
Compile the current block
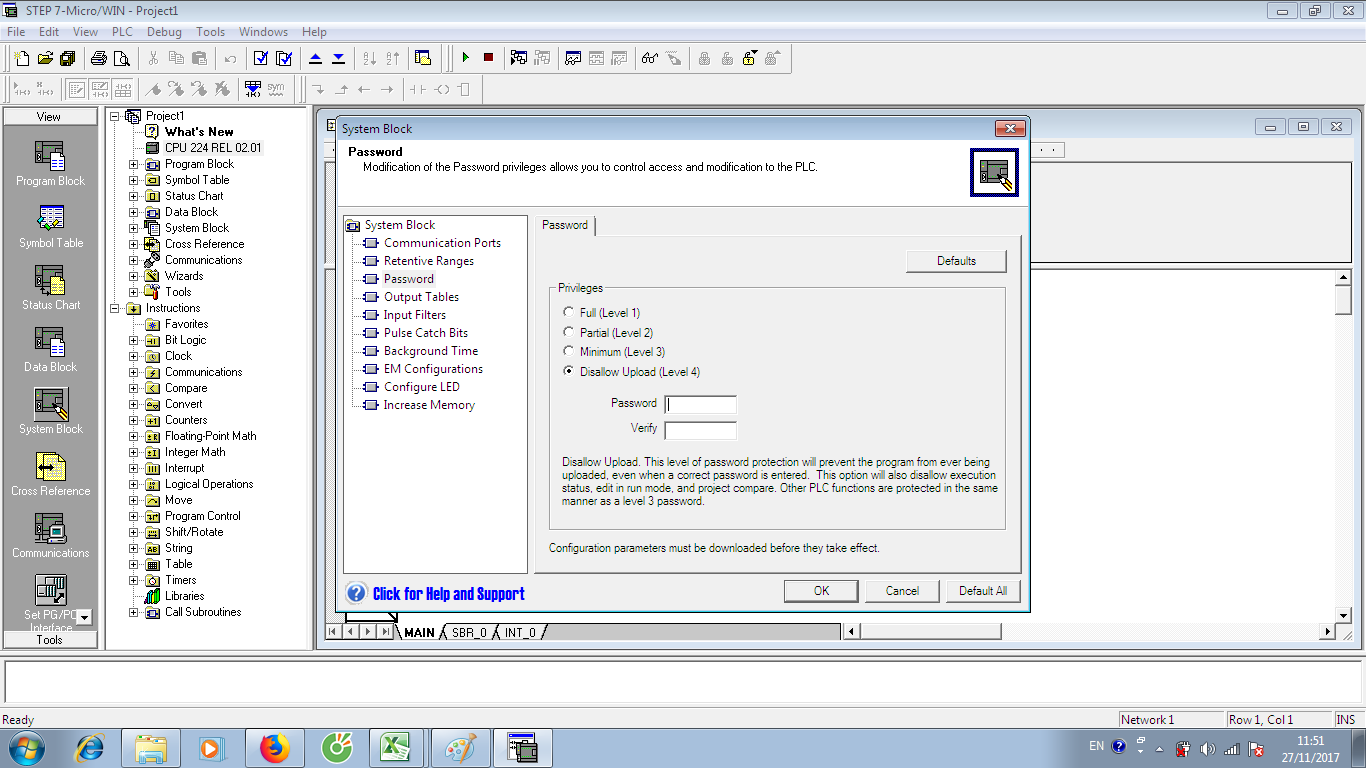coord(262,57)
